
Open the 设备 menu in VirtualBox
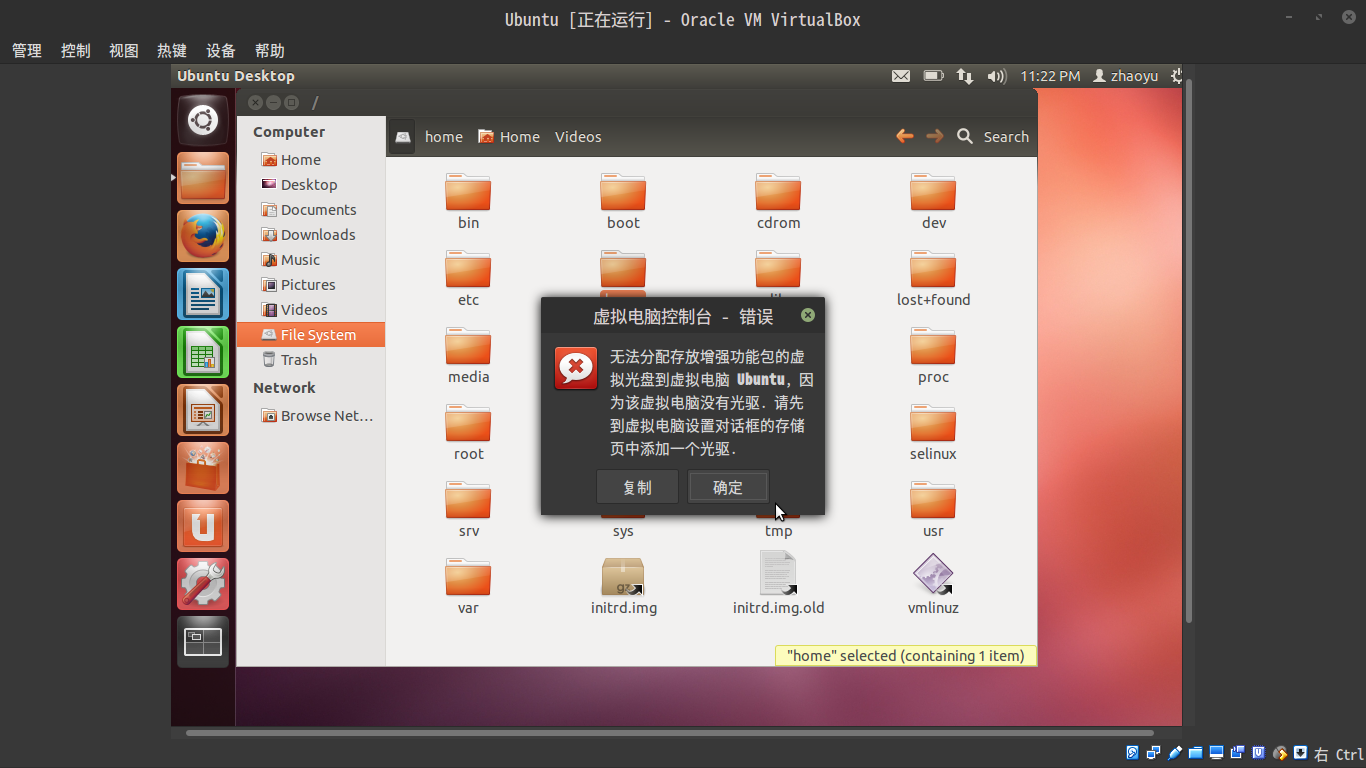(221, 51)
